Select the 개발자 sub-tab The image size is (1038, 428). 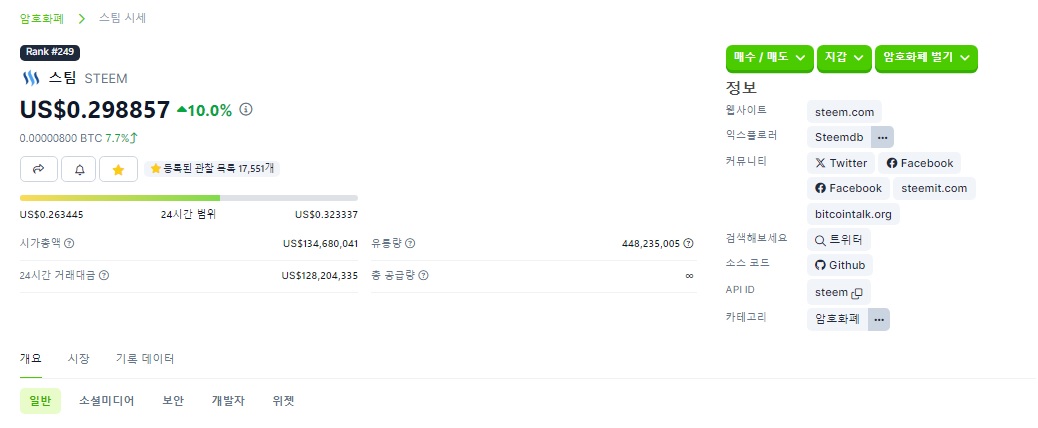pyautogui.click(x=228, y=401)
